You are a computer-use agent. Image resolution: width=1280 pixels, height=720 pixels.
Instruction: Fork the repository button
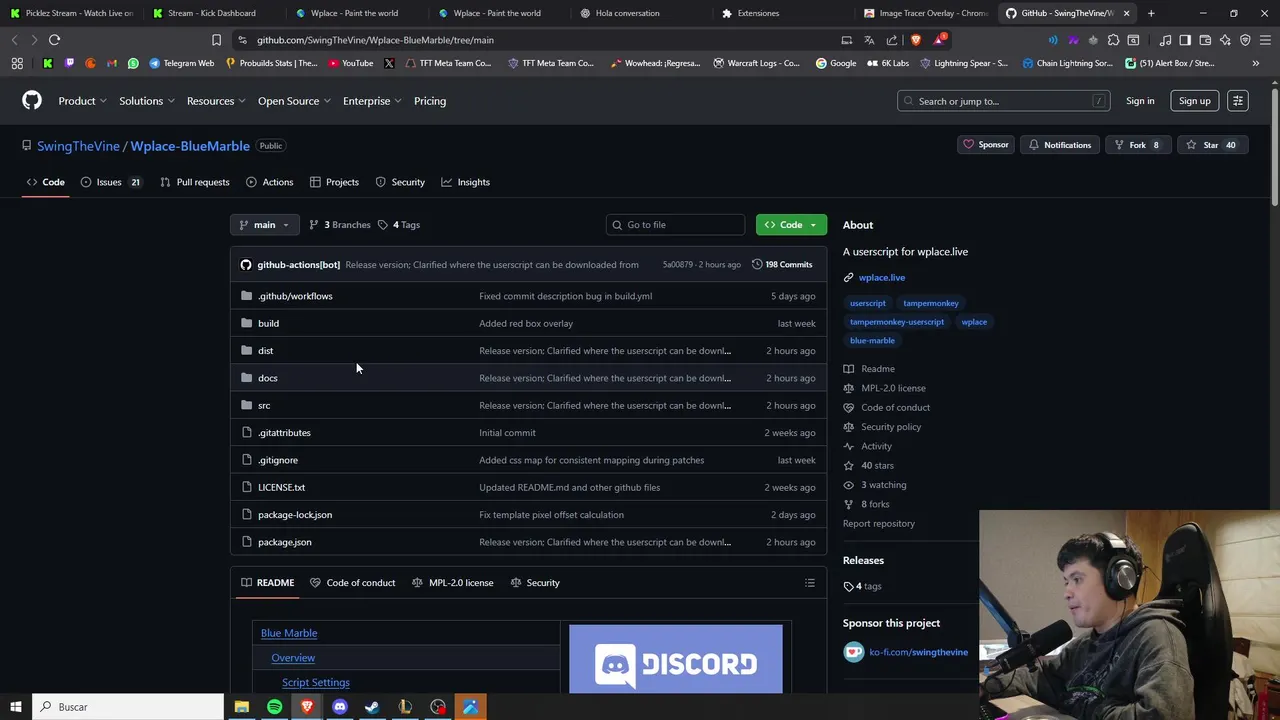pyautogui.click(x=1137, y=145)
